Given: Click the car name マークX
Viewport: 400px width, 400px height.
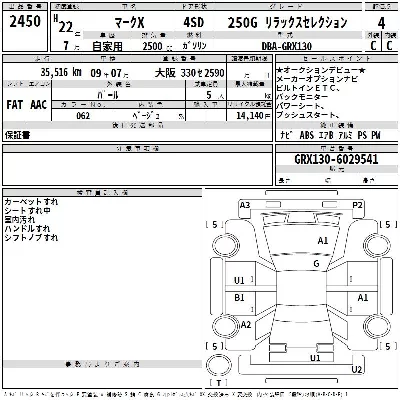Looking at the screenshot, I should 129,23.
